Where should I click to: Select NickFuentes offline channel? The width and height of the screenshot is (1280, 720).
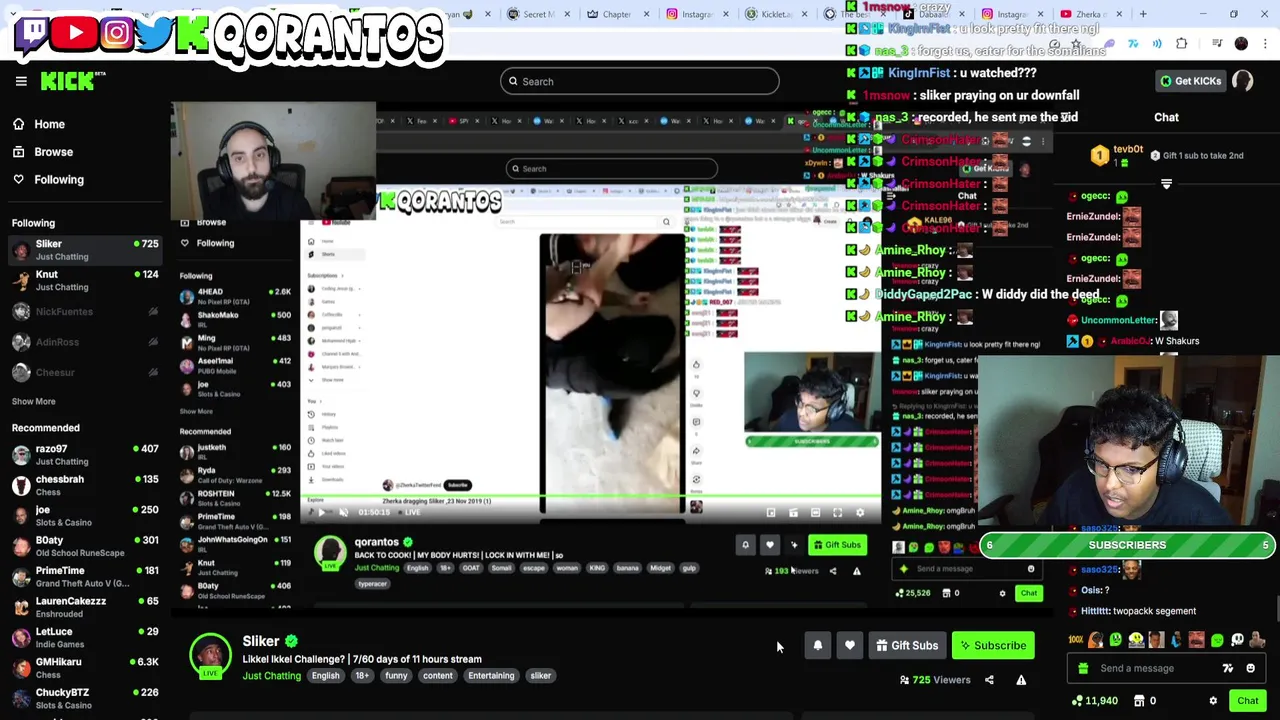pos(84,312)
